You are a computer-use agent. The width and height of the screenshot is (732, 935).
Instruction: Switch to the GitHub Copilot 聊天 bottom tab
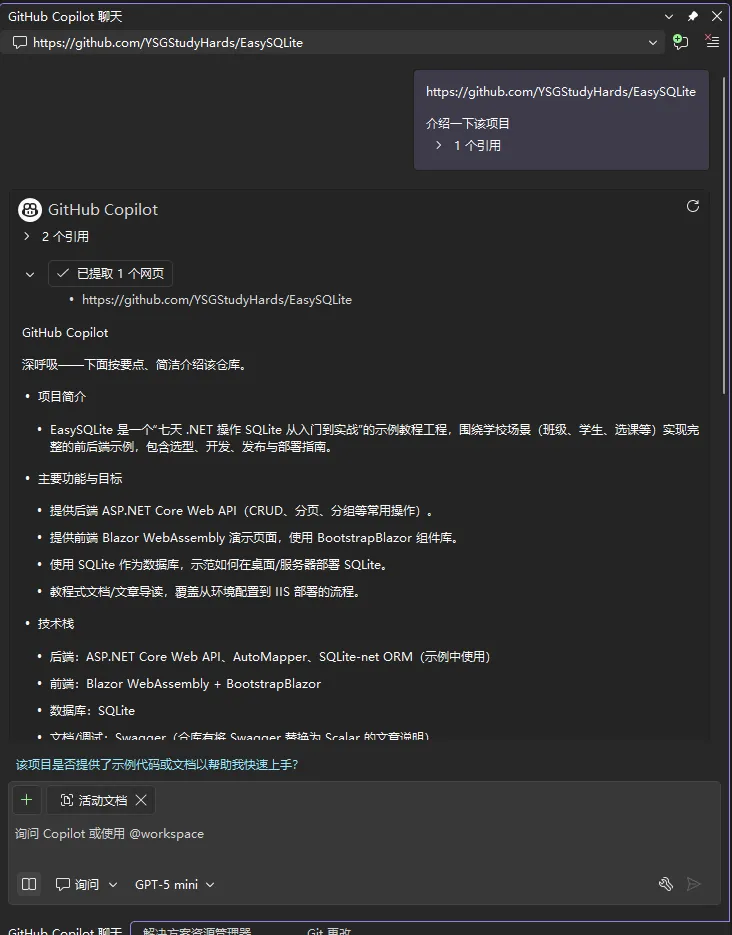[x=64, y=930]
